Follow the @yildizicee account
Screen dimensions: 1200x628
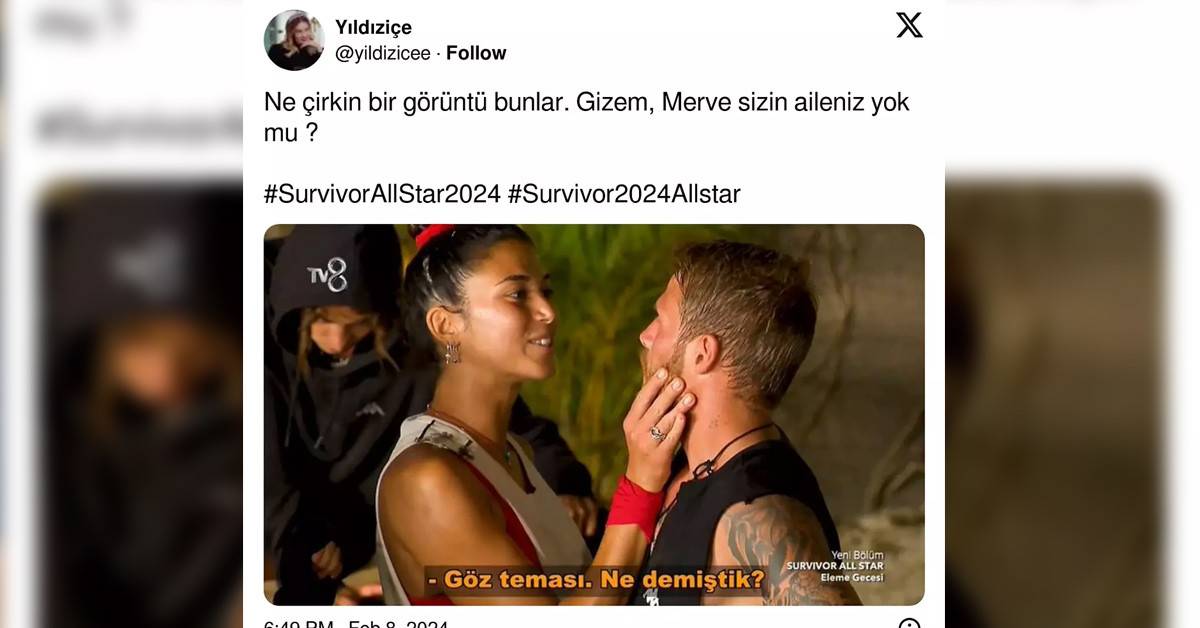coord(476,53)
